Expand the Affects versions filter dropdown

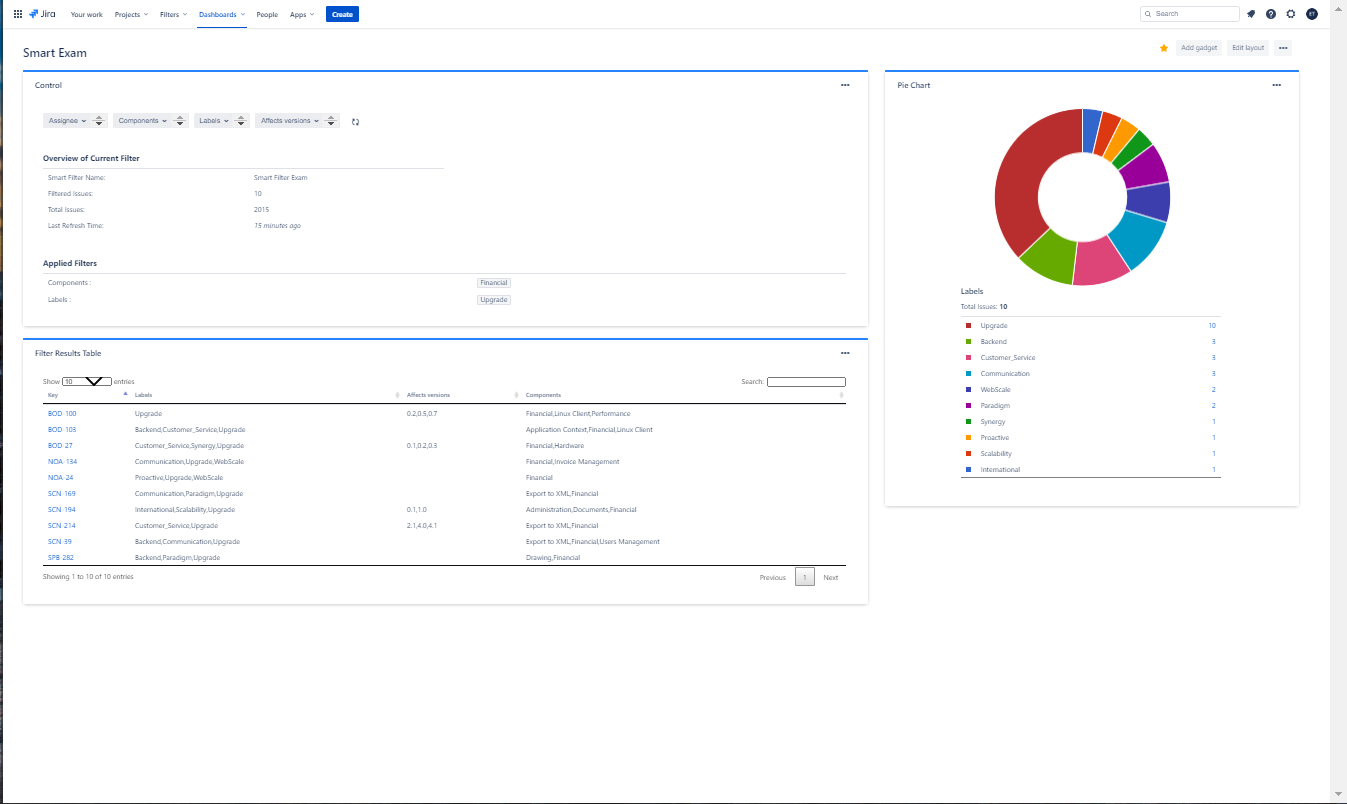tap(289, 121)
